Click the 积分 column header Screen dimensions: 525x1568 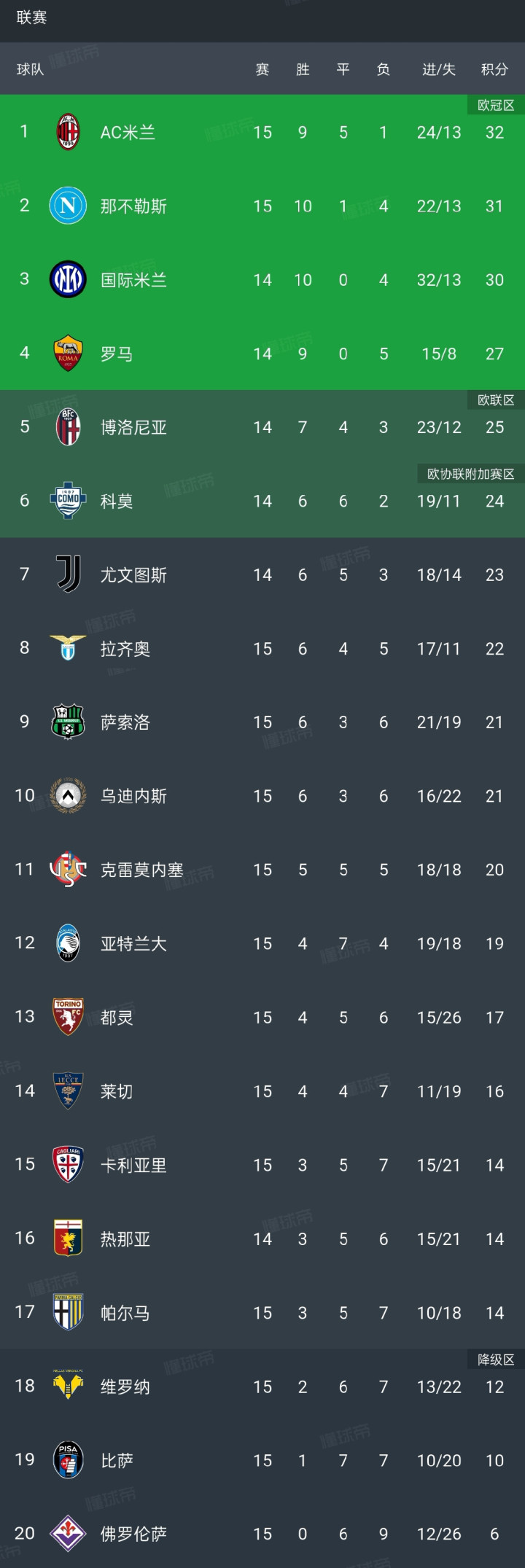[494, 69]
